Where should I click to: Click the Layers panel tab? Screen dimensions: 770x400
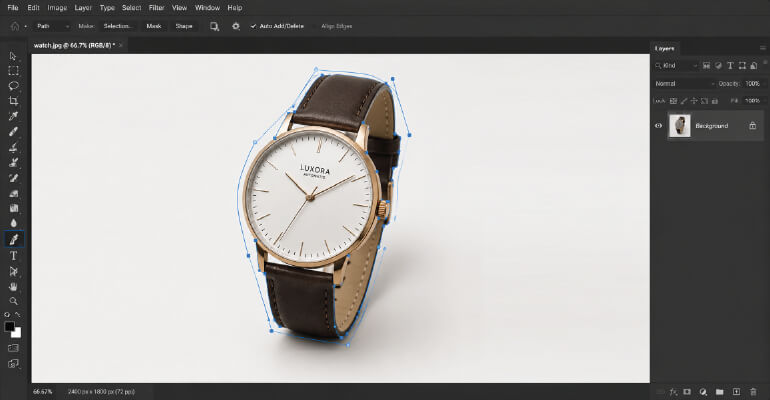coord(664,49)
